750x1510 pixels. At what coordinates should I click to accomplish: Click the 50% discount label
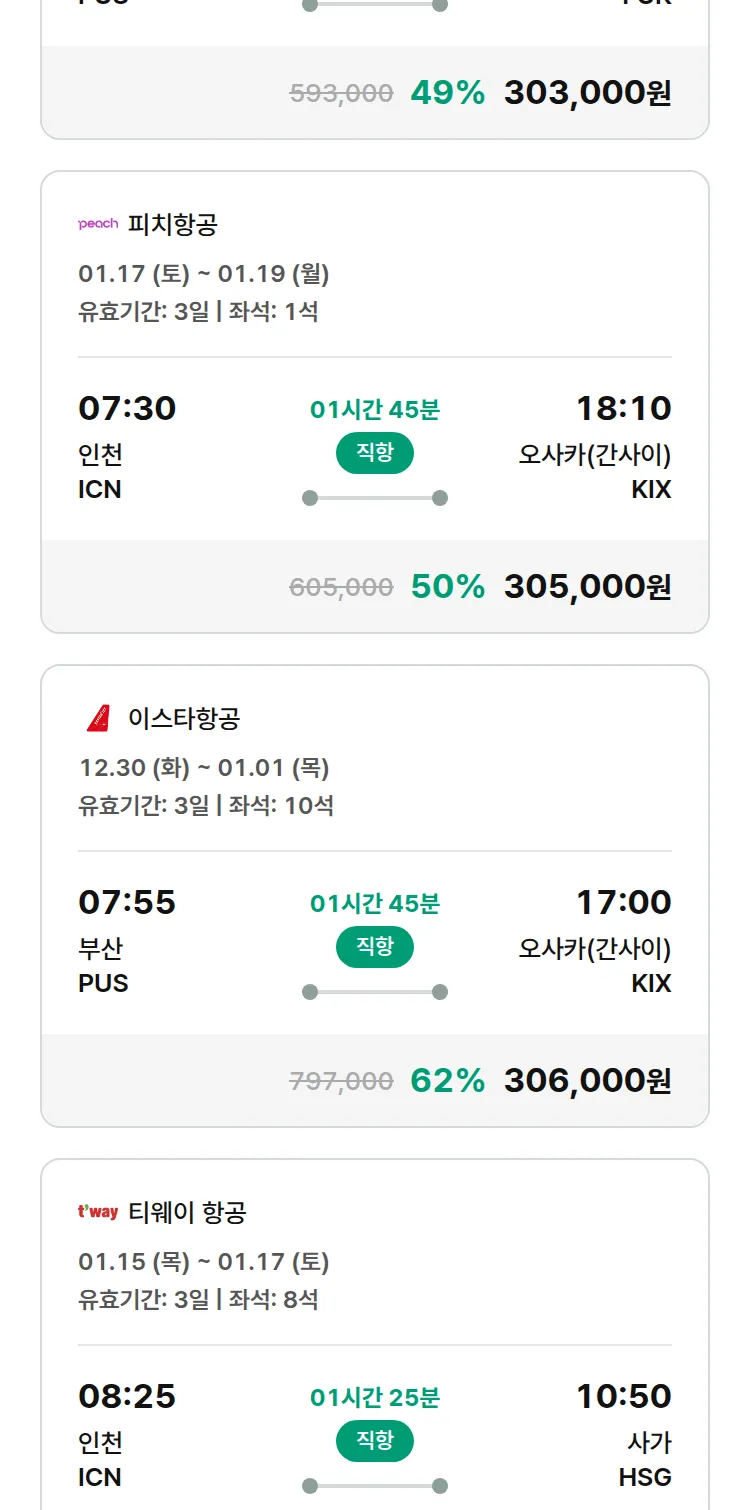tap(447, 587)
